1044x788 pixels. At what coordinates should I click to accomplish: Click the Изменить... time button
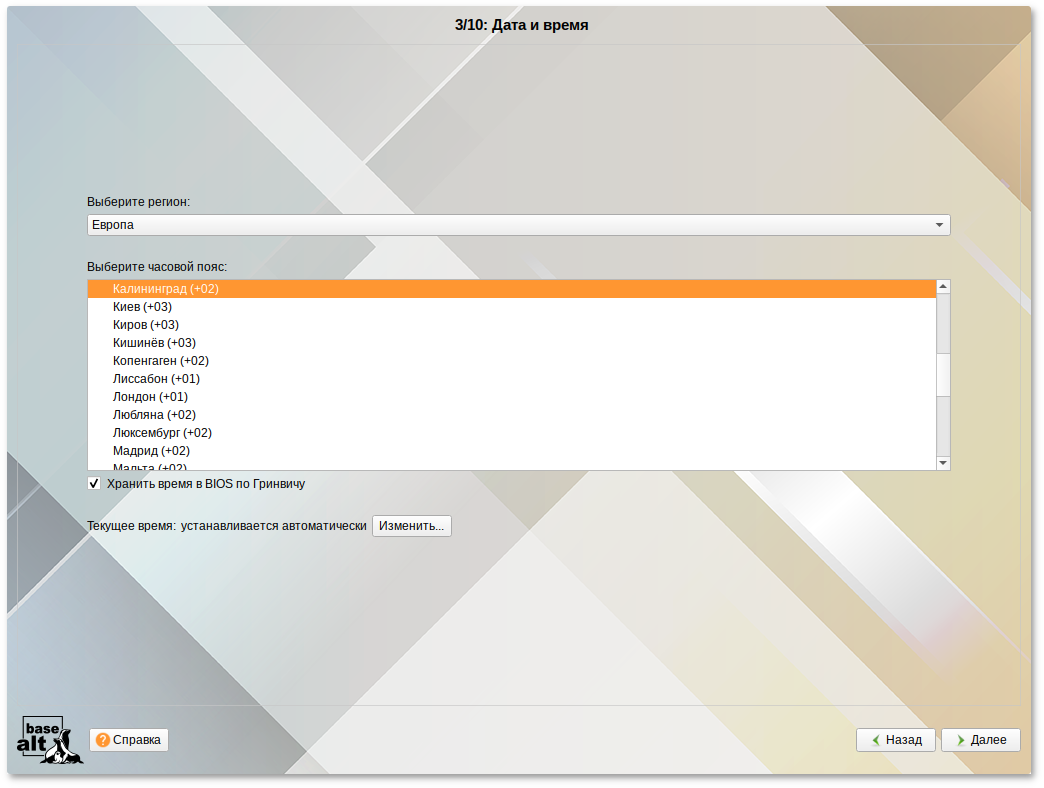[411, 526]
